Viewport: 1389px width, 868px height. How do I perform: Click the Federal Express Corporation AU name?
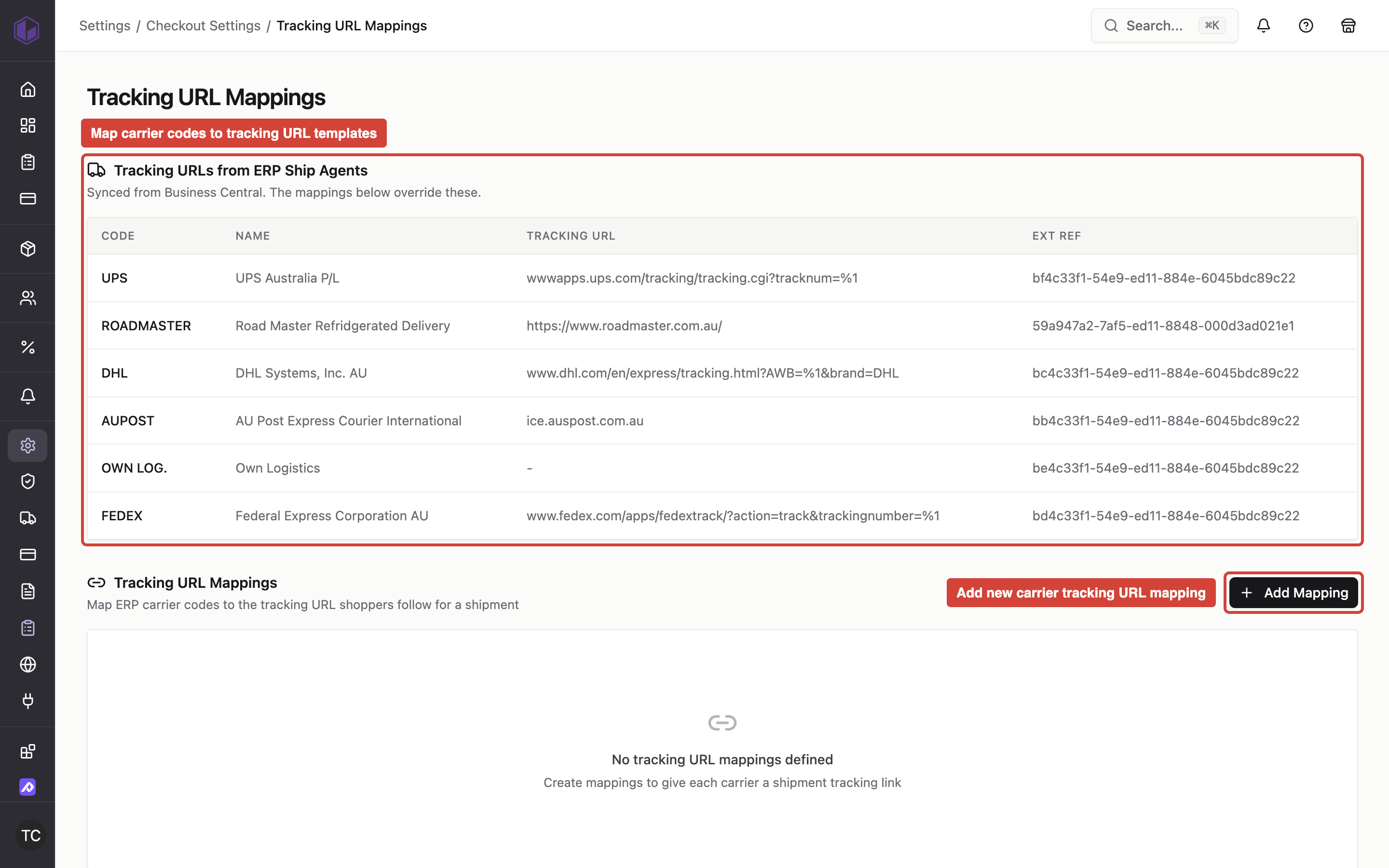(332, 515)
